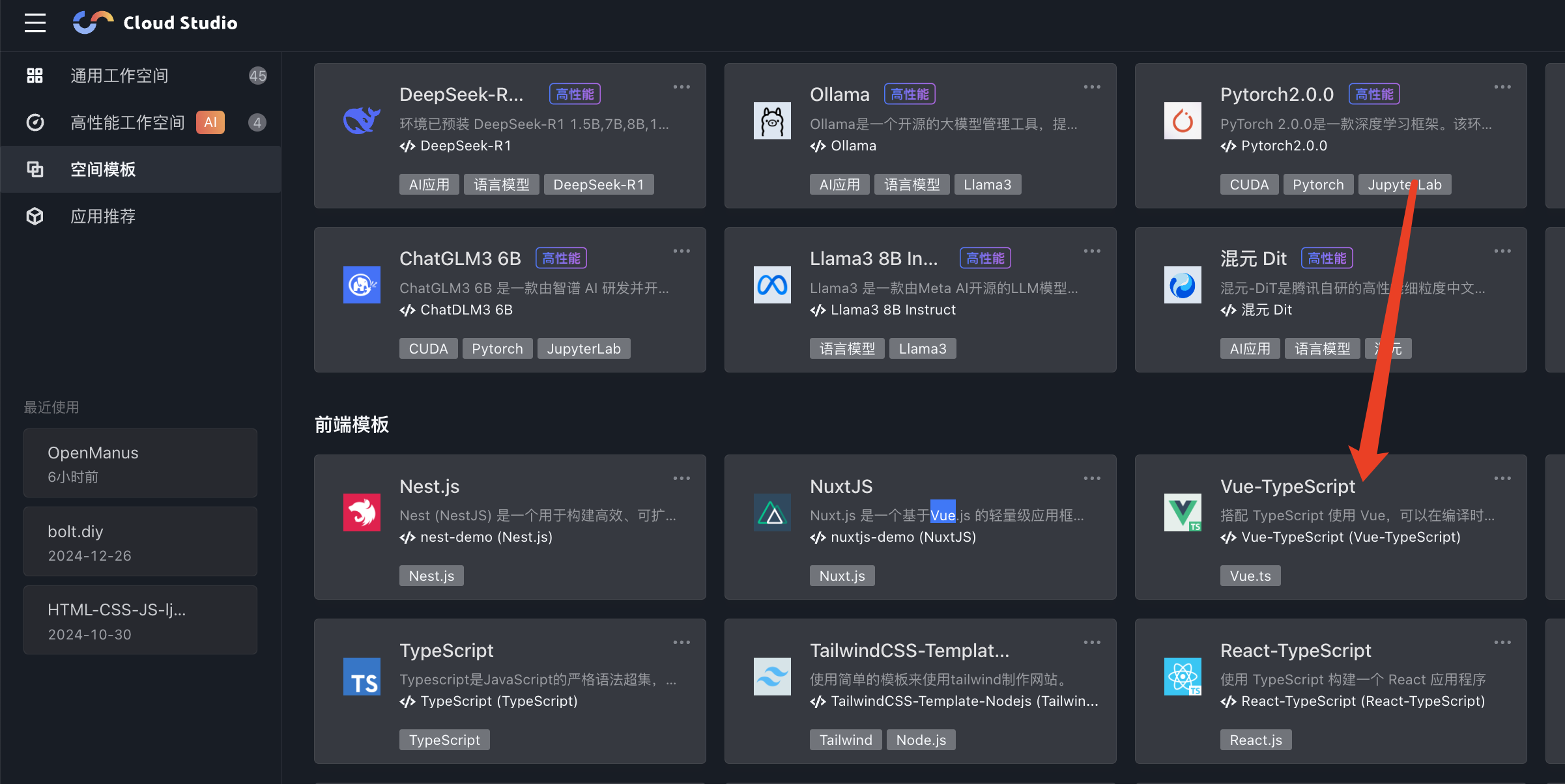Click the Llama3 tag on Ollama card
This screenshot has width=1565, height=784.
coord(988,184)
